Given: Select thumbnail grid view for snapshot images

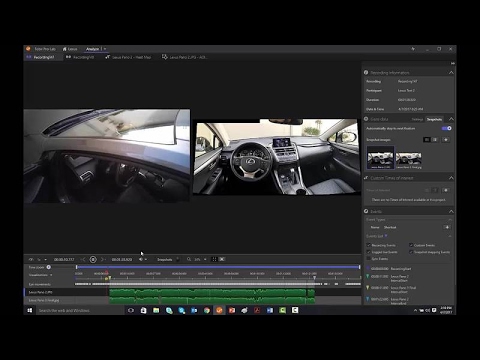Looking at the screenshot, I should click(426, 140).
